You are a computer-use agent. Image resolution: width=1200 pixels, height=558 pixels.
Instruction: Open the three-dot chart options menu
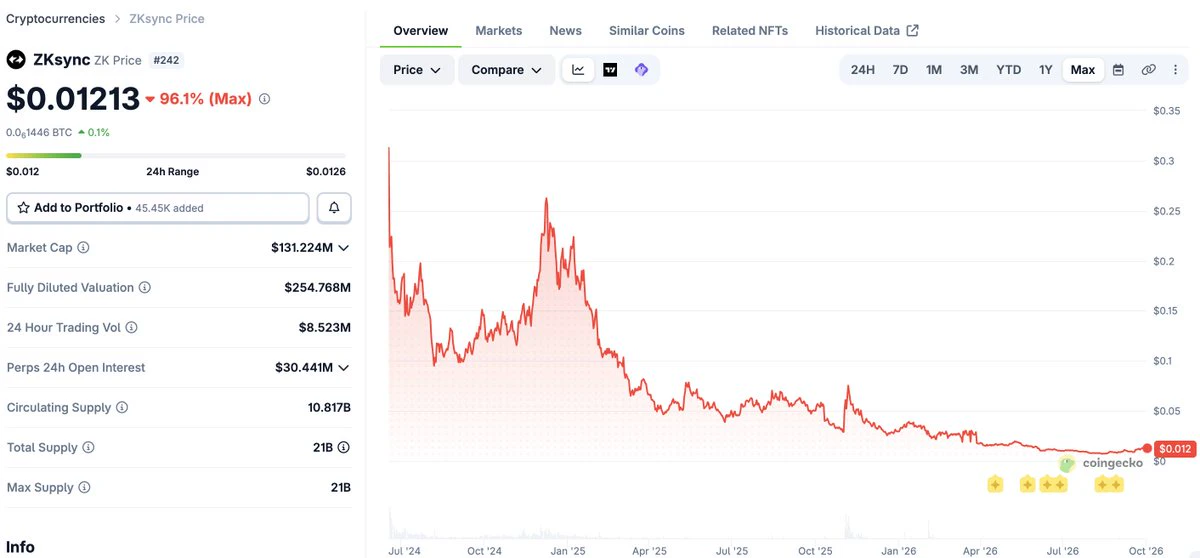1176,70
